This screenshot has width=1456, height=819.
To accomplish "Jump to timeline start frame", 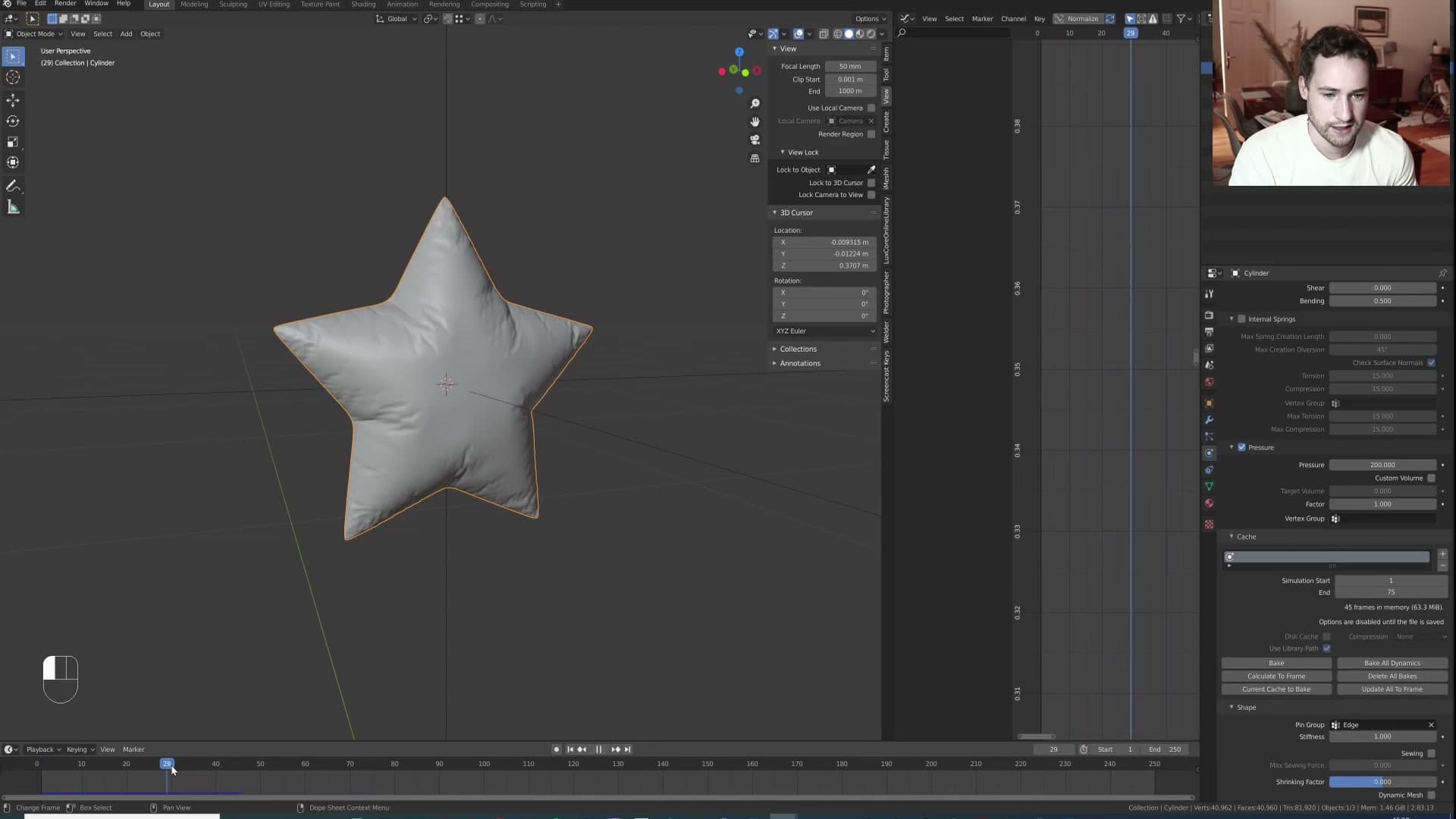I will point(570,749).
